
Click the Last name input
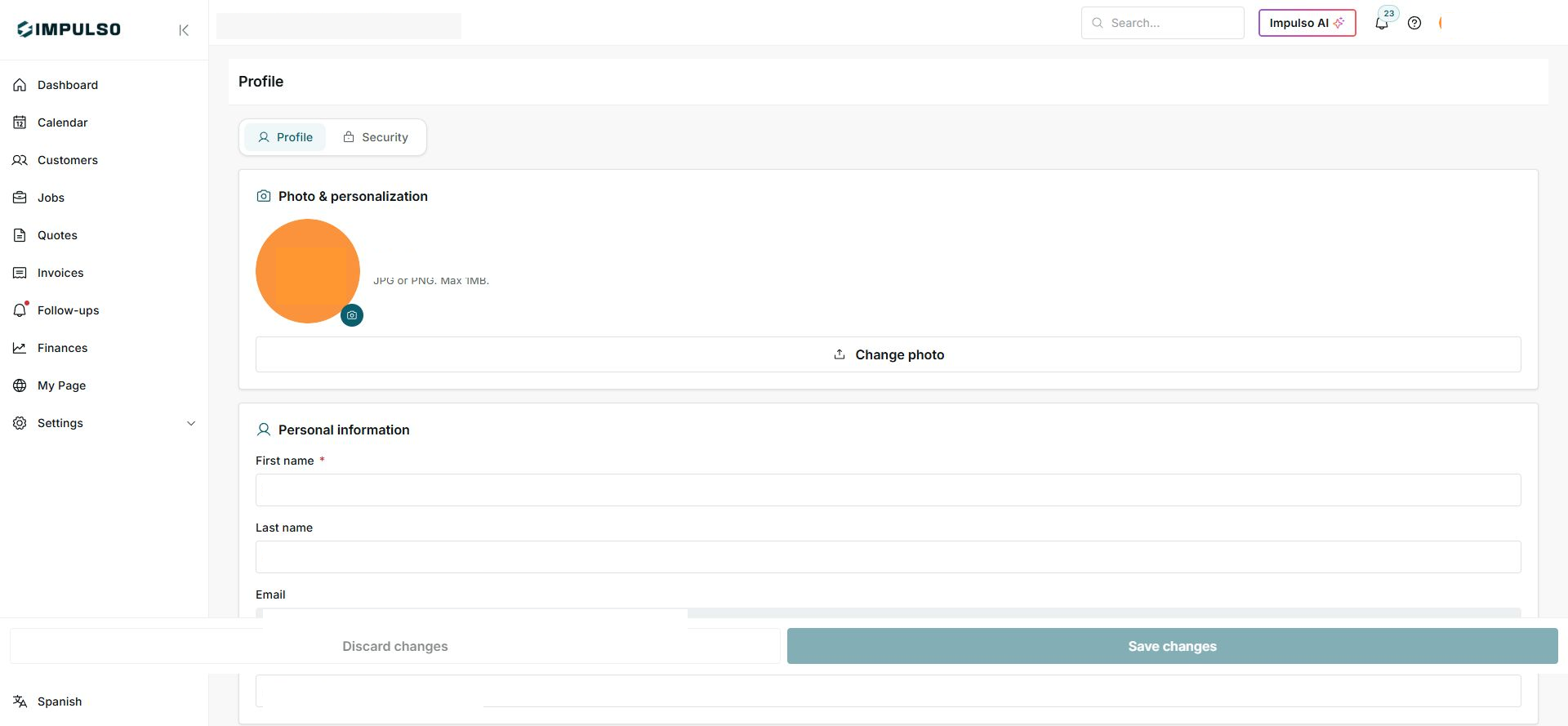(x=889, y=557)
